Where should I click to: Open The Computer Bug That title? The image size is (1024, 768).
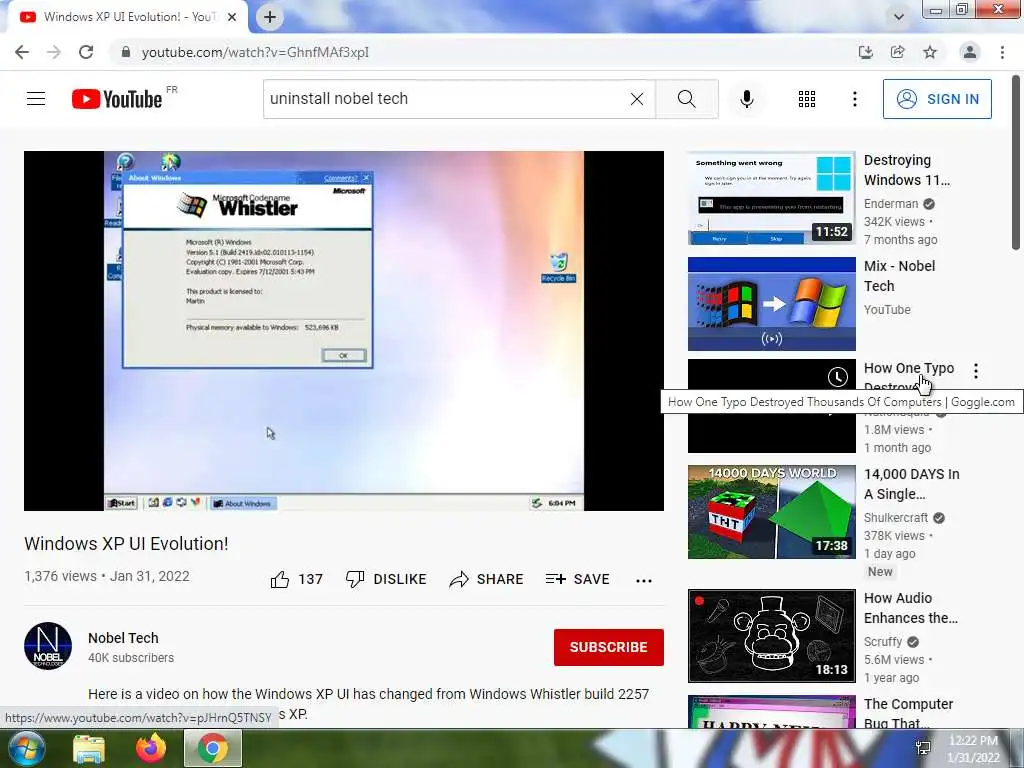(x=908, y=713)
